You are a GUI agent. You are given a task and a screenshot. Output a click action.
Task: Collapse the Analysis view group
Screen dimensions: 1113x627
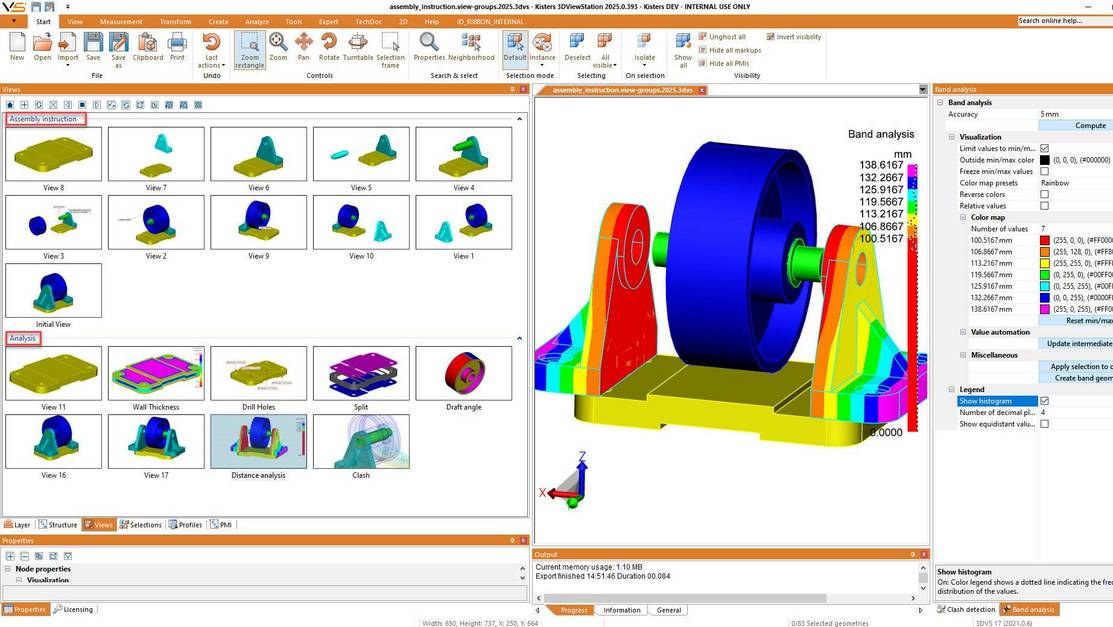click(x=520, y=339)
